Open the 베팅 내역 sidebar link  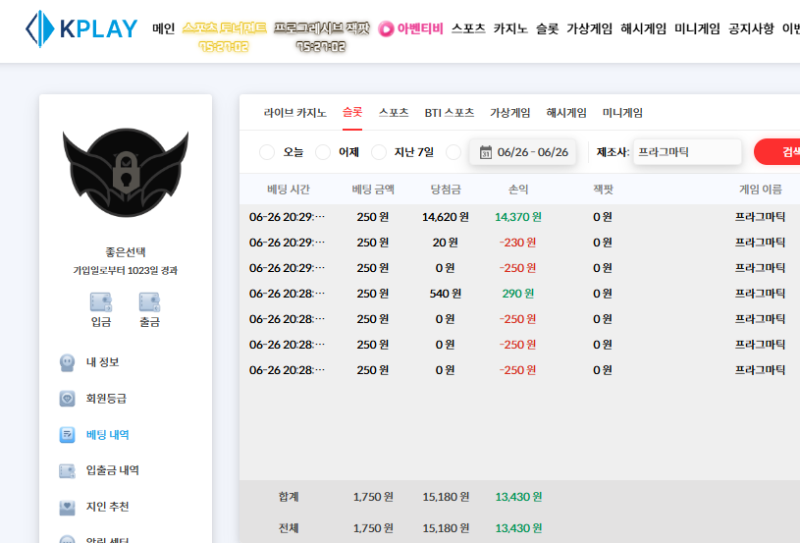(x=108, y=435)
